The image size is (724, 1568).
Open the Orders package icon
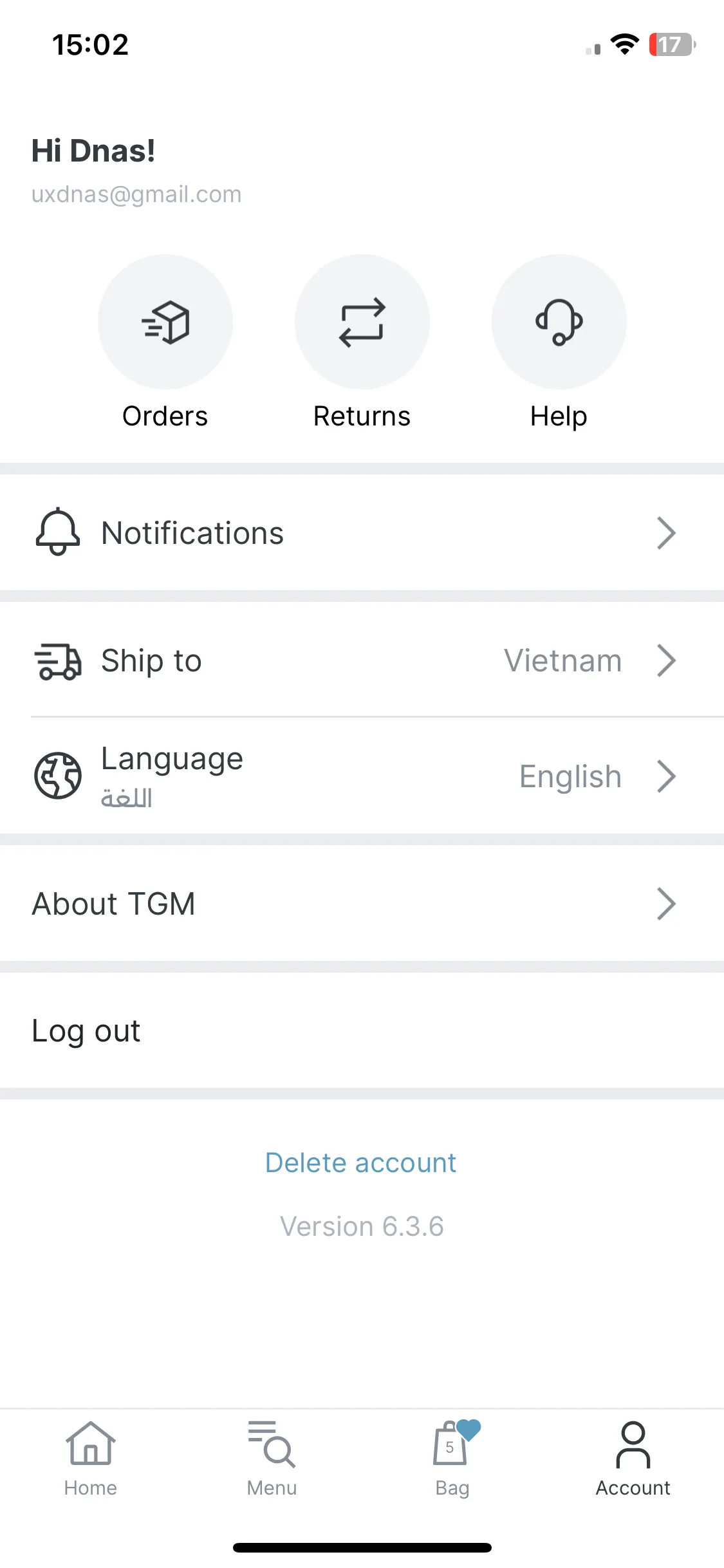[165, 322]
